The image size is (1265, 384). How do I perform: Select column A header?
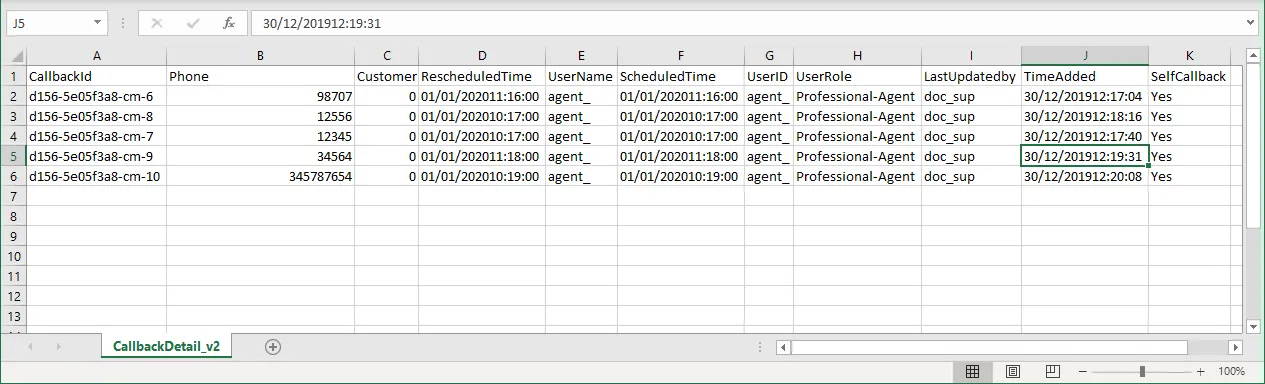[x=96, y=56]
